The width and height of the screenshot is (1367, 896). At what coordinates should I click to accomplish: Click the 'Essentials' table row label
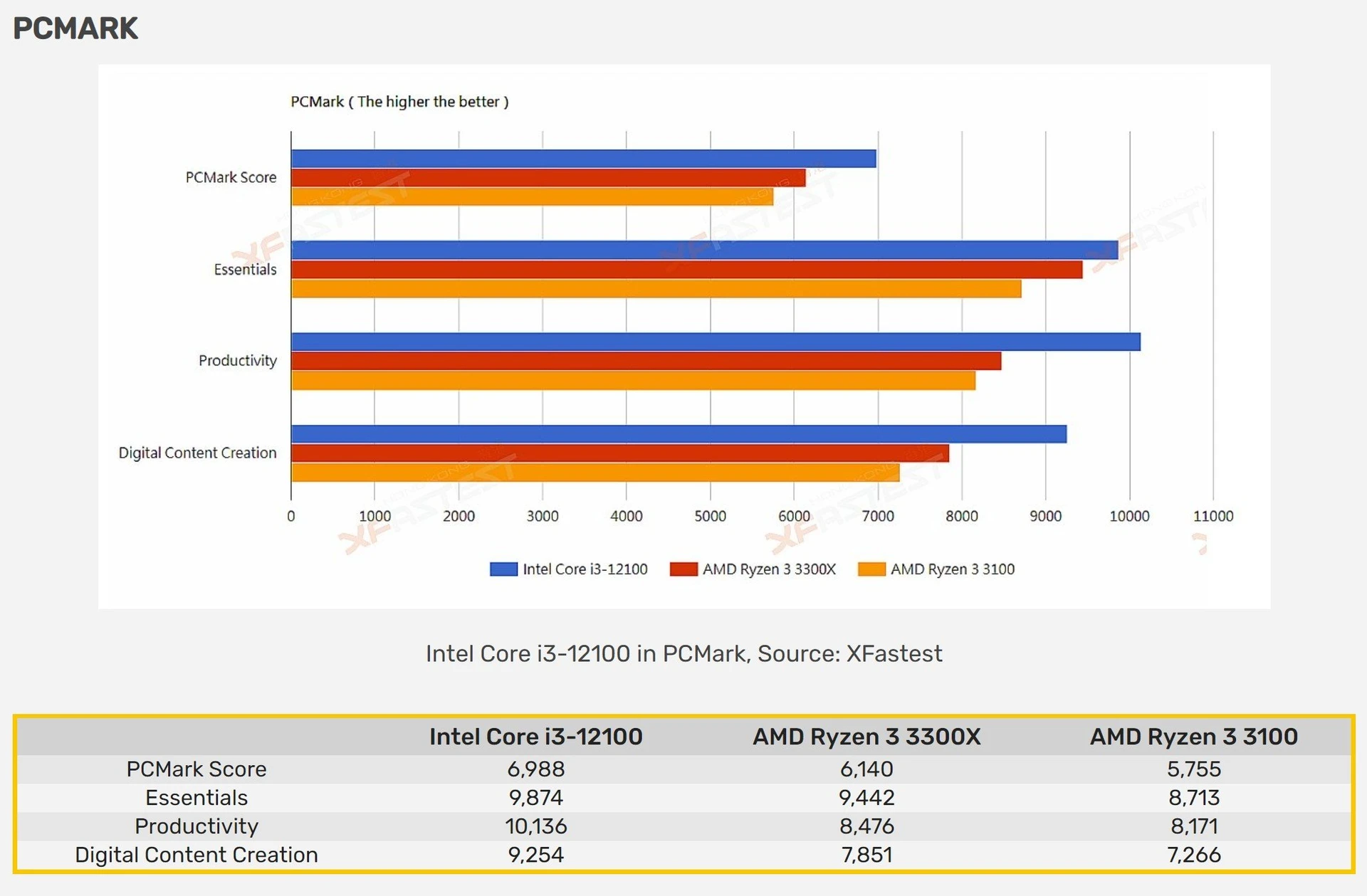point(197,798)
